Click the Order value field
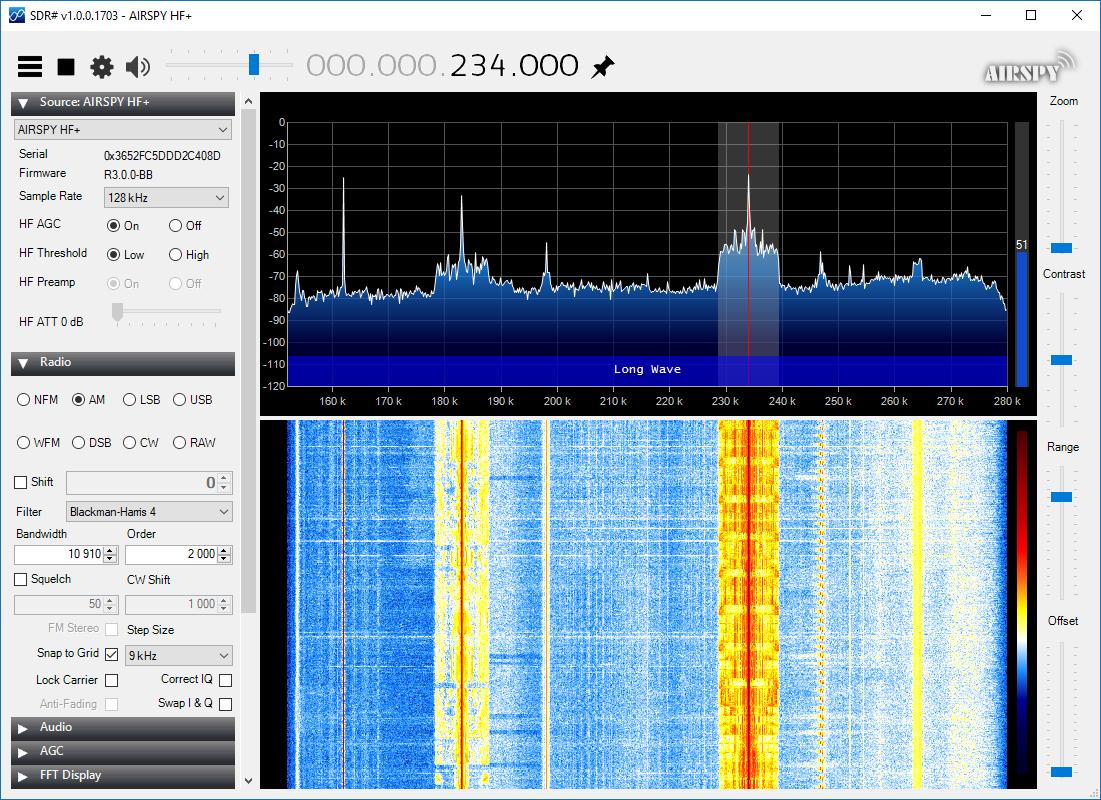 click(x=172, y=555)
